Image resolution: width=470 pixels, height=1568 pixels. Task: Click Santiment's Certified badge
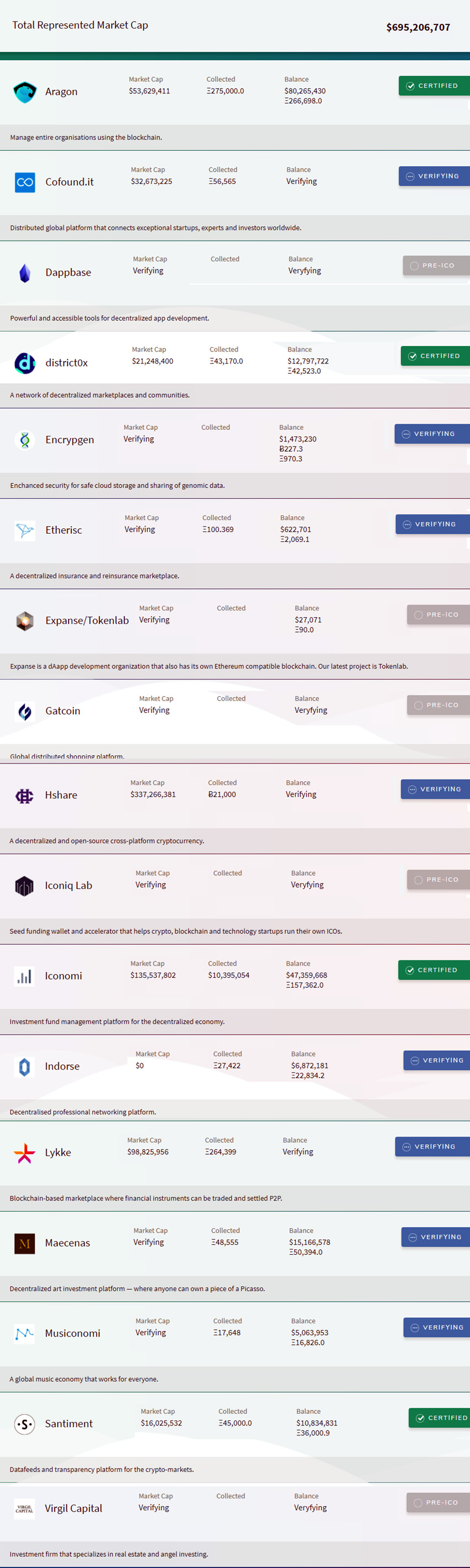438,1418
